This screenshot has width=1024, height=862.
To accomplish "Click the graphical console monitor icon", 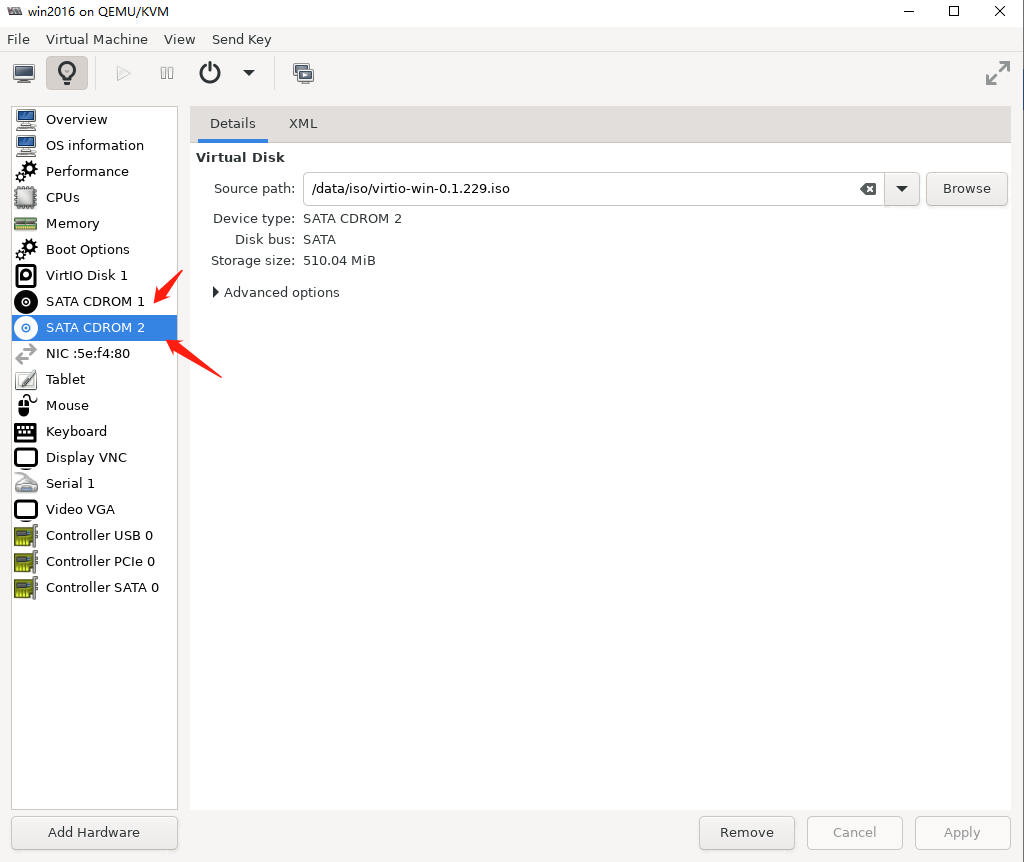I will tap(24, 73).
